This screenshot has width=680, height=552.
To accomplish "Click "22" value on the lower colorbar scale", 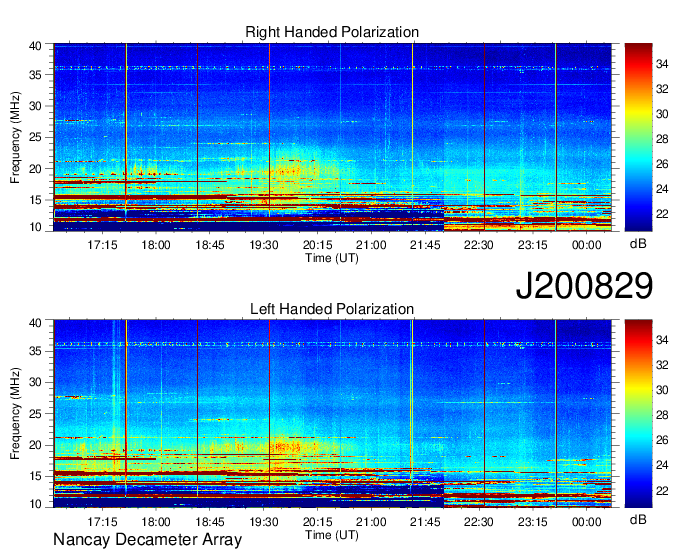I will (x=662, y=490).
